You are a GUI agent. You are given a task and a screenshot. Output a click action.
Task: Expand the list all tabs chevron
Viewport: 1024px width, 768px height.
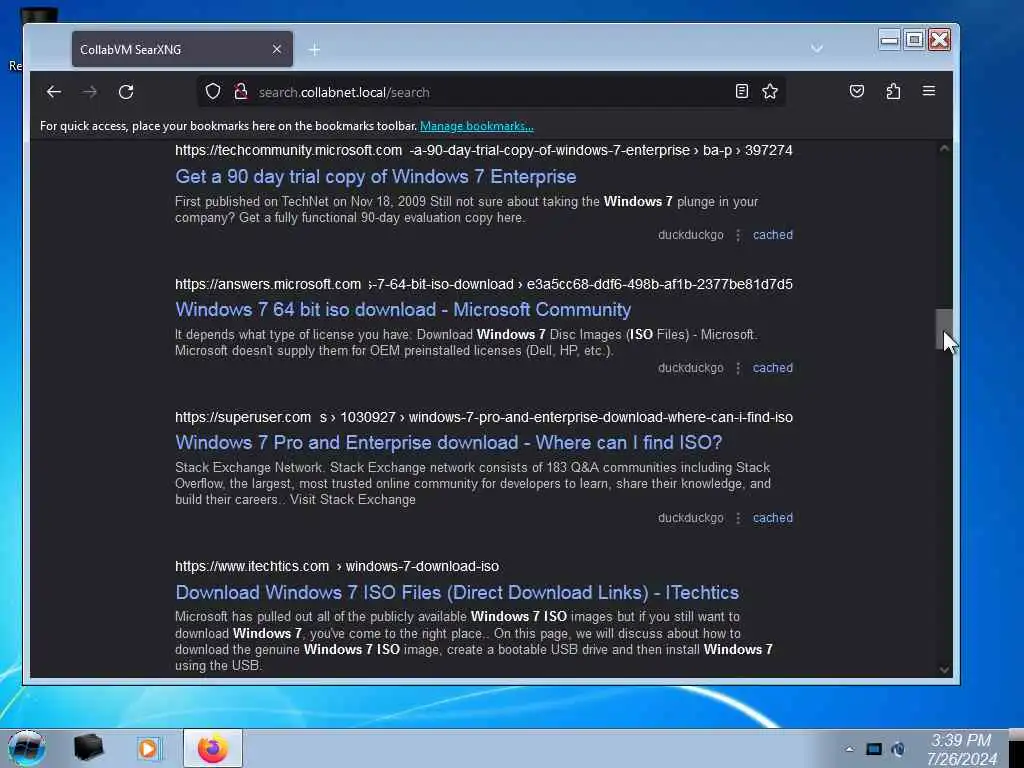point(816,49)
